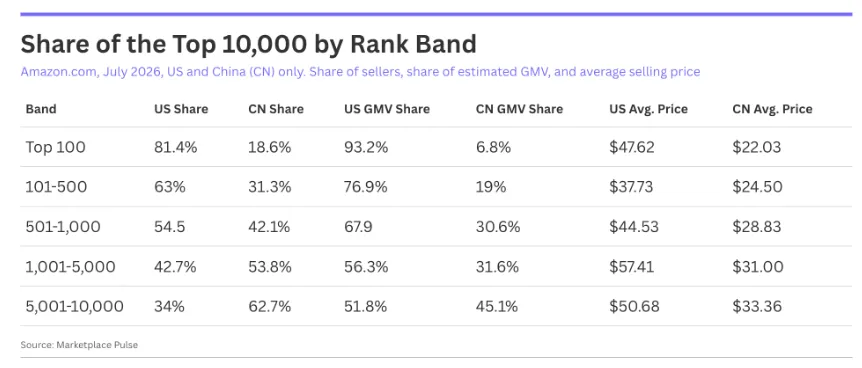Click the US Share column header
Viewport: 862px width, 368px height.
point(181,109)
